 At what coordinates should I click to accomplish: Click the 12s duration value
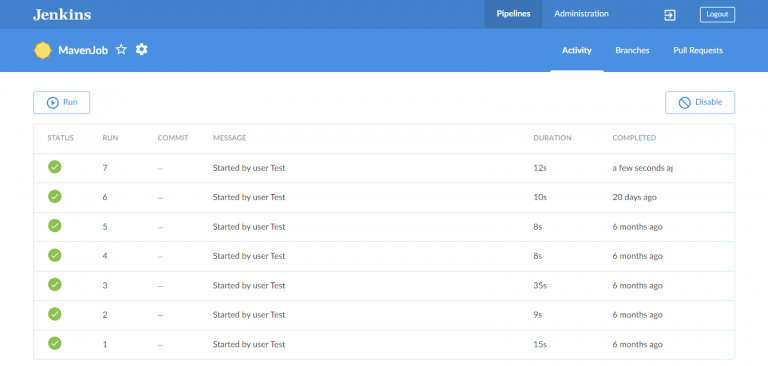[540, 168]
